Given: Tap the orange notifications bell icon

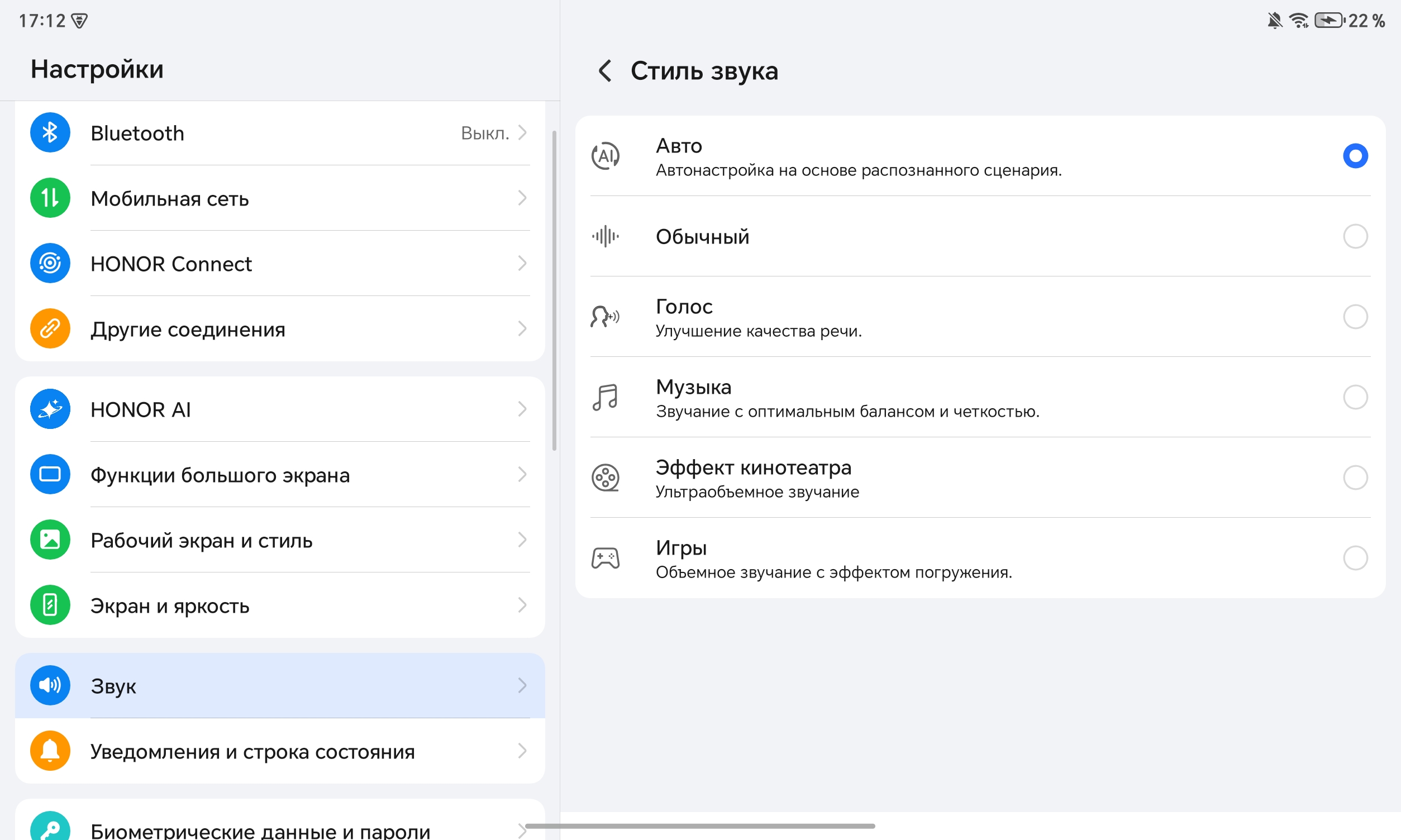Looking at the screenshot, I should pos(50,751).
